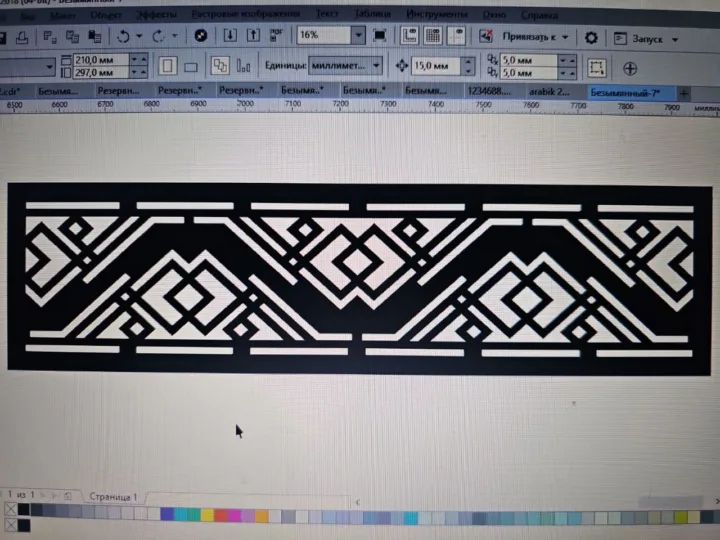Click the duplicate distance X 5,0 мм stepper
This screenshot has width=720, height=540.
click(x=567, y=61)
